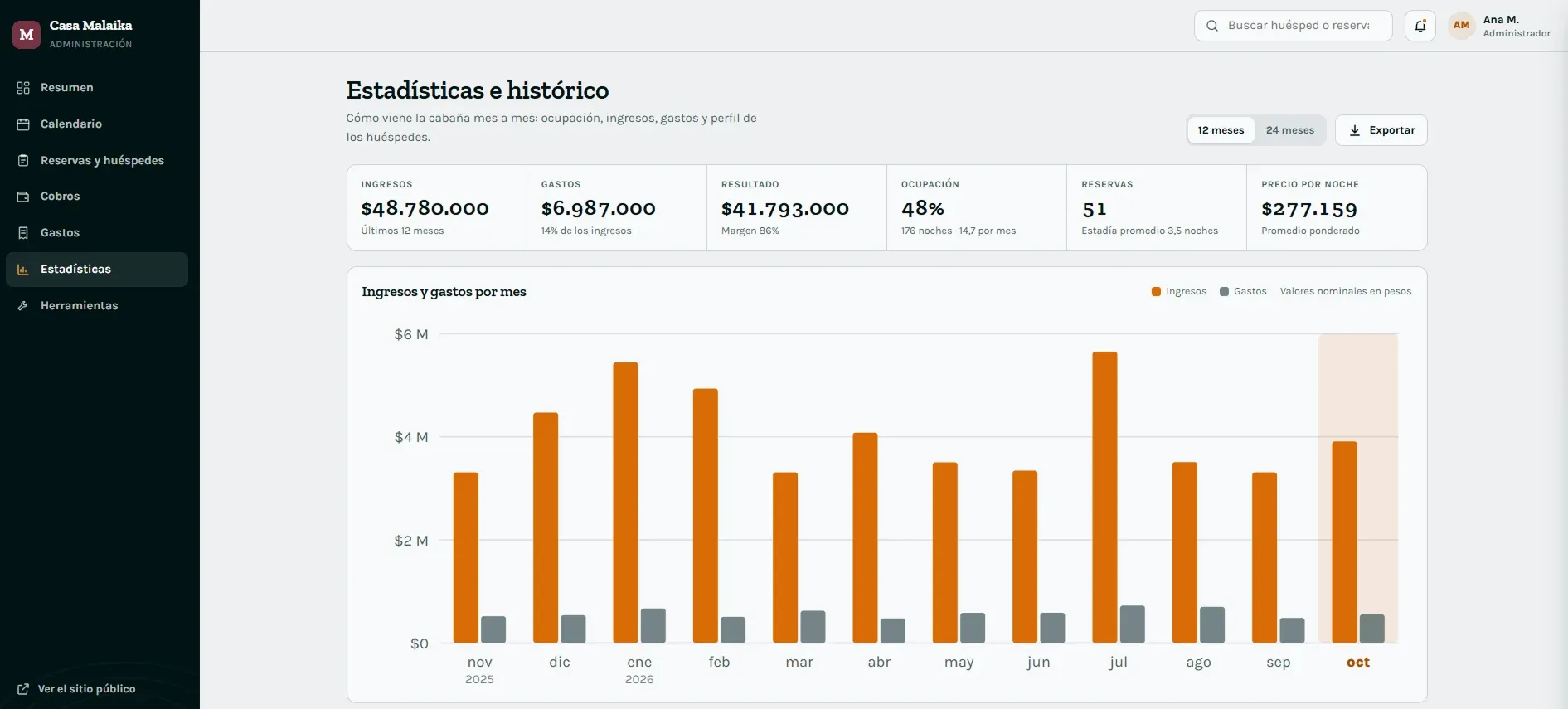The height and width of the screenshot is (709, 1568).
Task: Click the gray ago expenses bar
Action: pos(1212,625)
